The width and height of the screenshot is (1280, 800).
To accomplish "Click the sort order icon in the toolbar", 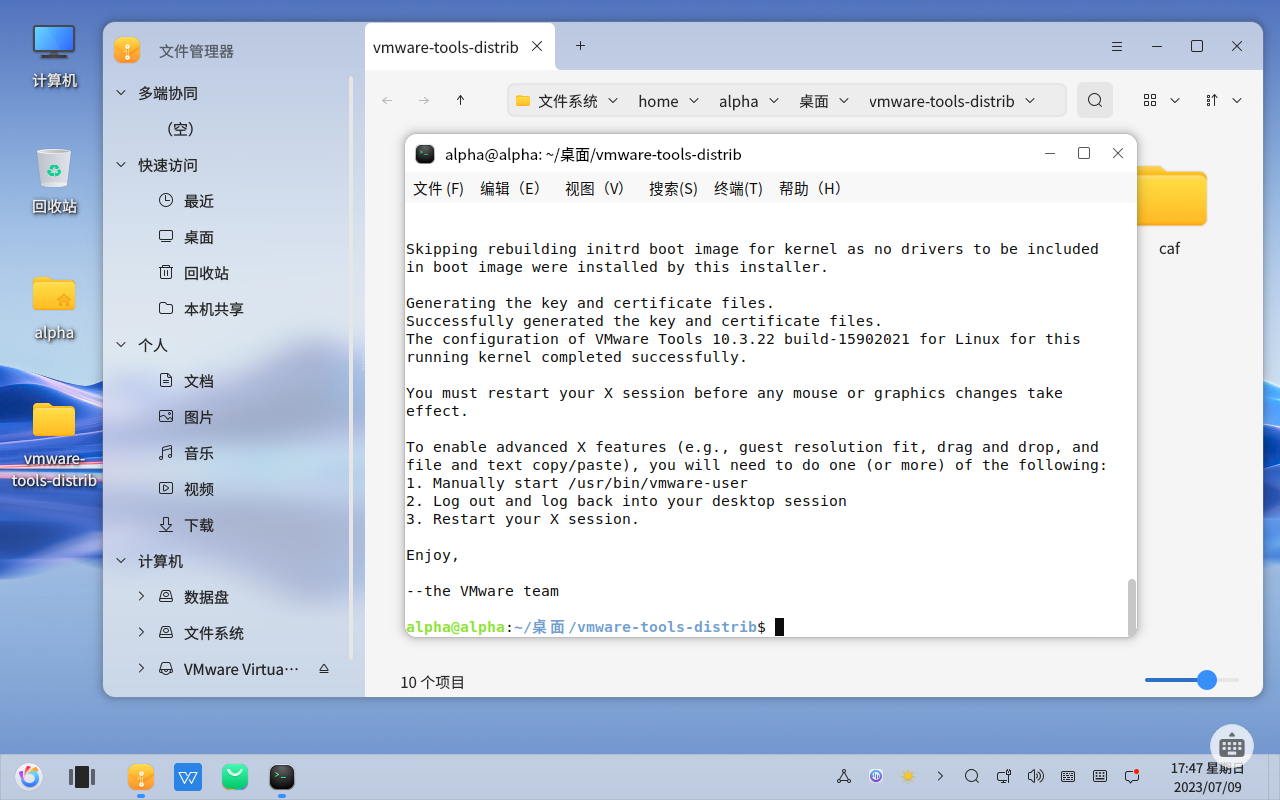I will (1212, 100).
